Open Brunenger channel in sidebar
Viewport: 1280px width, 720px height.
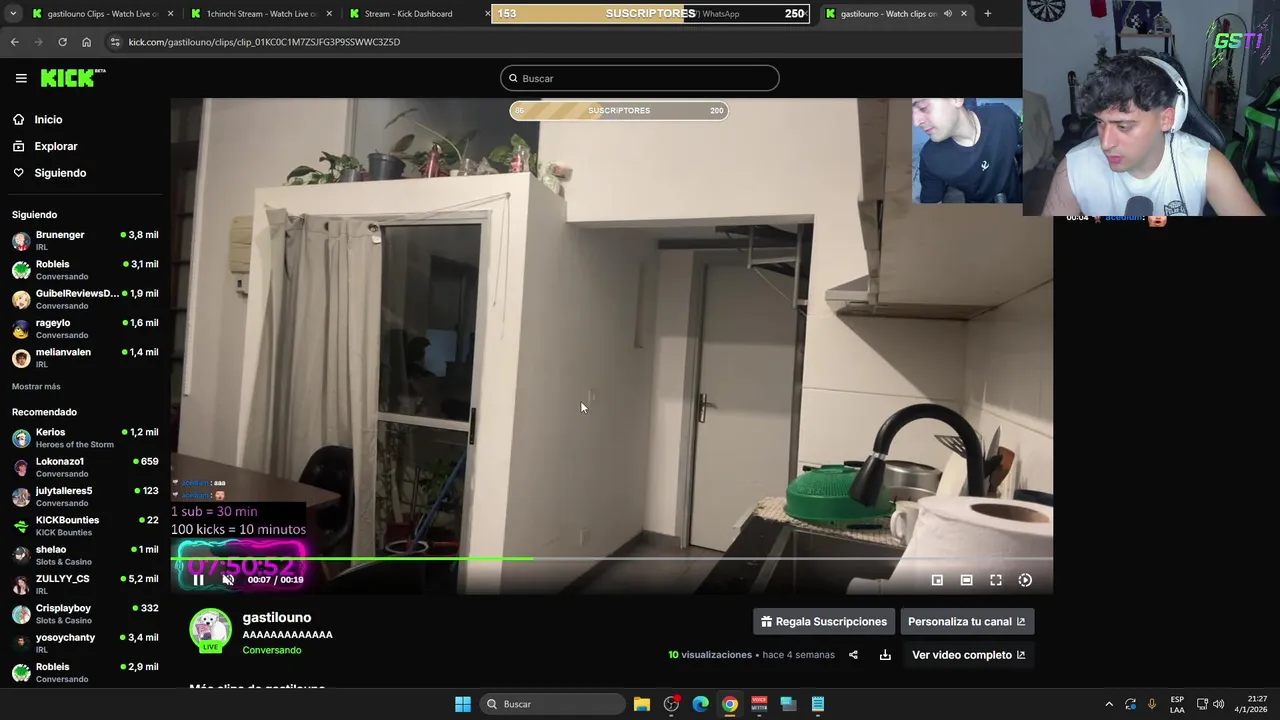(x=85, y=240)
